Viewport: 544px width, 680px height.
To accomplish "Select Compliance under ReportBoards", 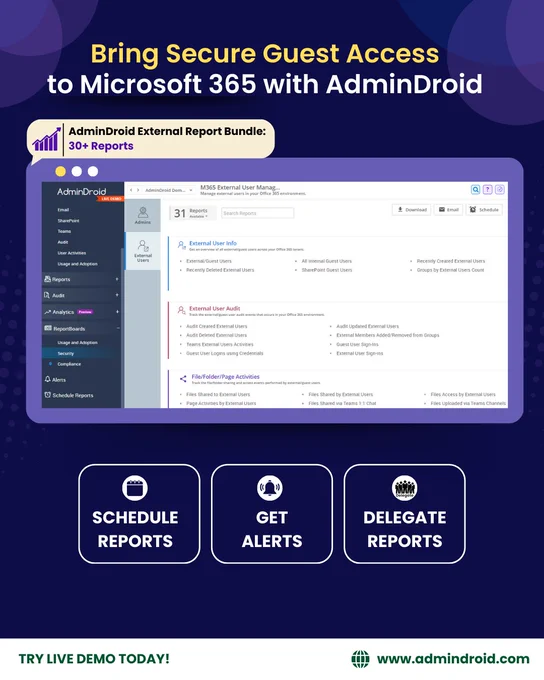I will click(69, 364).
